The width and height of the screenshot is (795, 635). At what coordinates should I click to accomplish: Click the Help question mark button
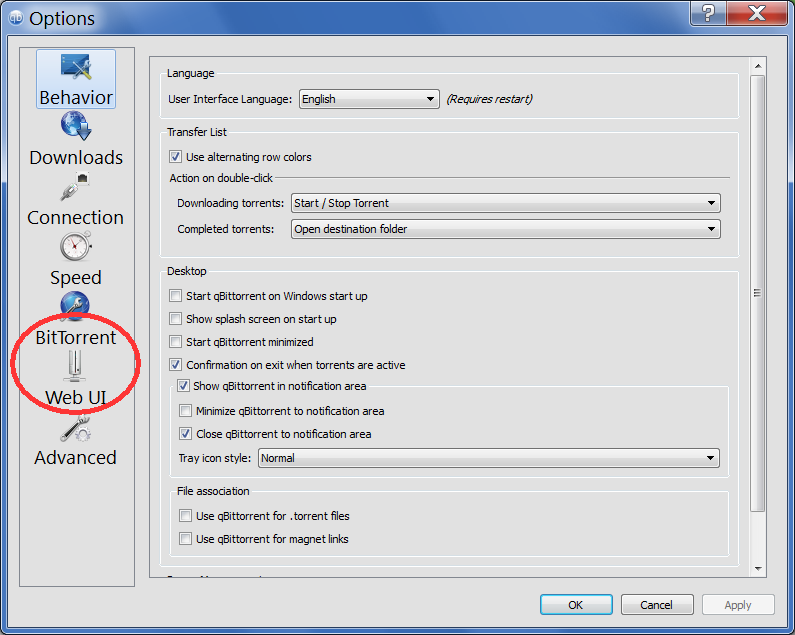click(x=708, y=13)
